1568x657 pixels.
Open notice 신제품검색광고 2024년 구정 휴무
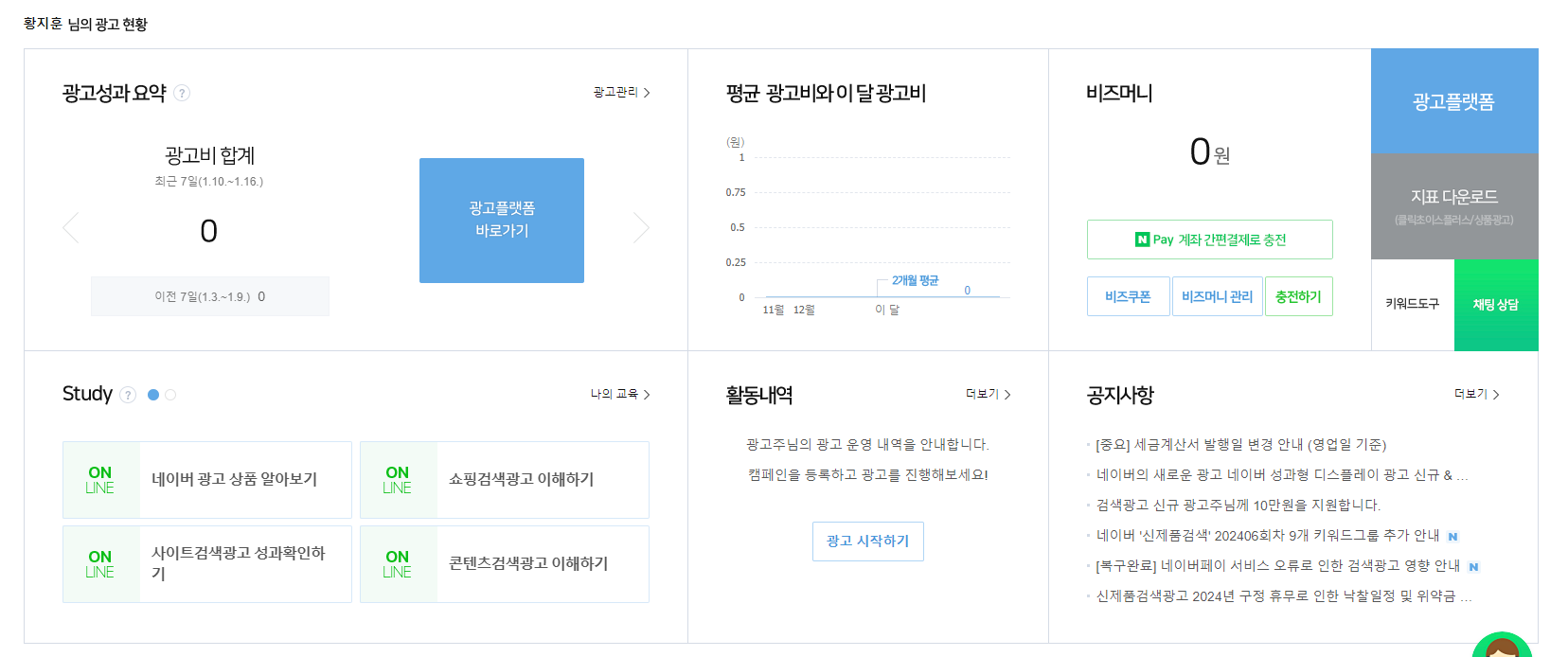(1284, 596)
